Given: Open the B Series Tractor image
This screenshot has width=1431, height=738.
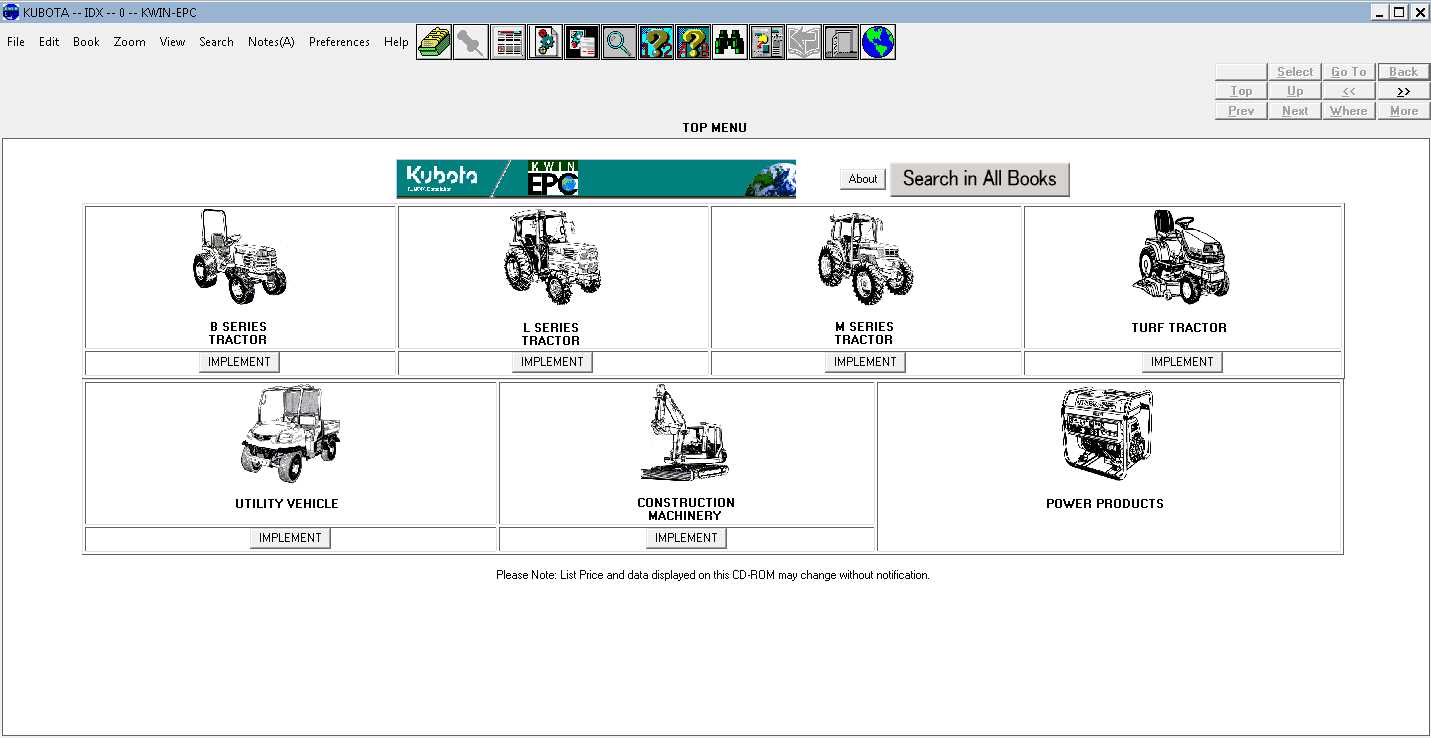Looking at the screenshot, I should click(239, 257).
